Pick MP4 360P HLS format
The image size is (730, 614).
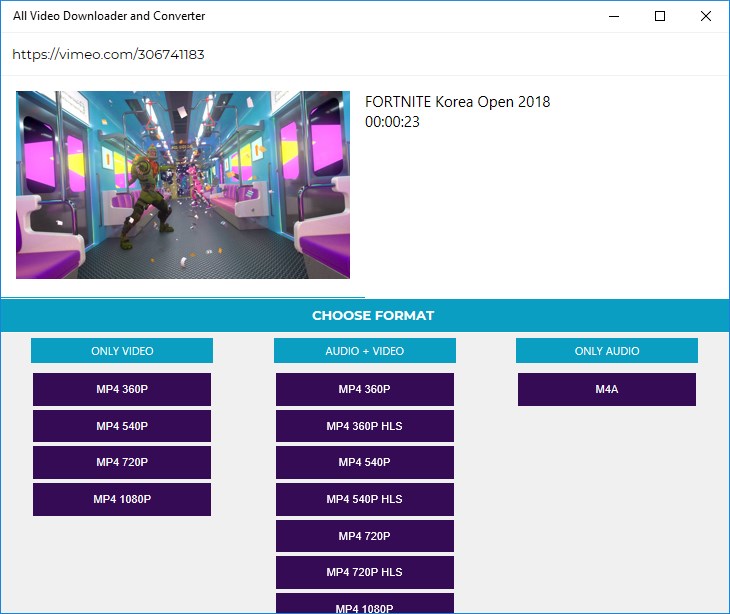click(x=365, y=426)
